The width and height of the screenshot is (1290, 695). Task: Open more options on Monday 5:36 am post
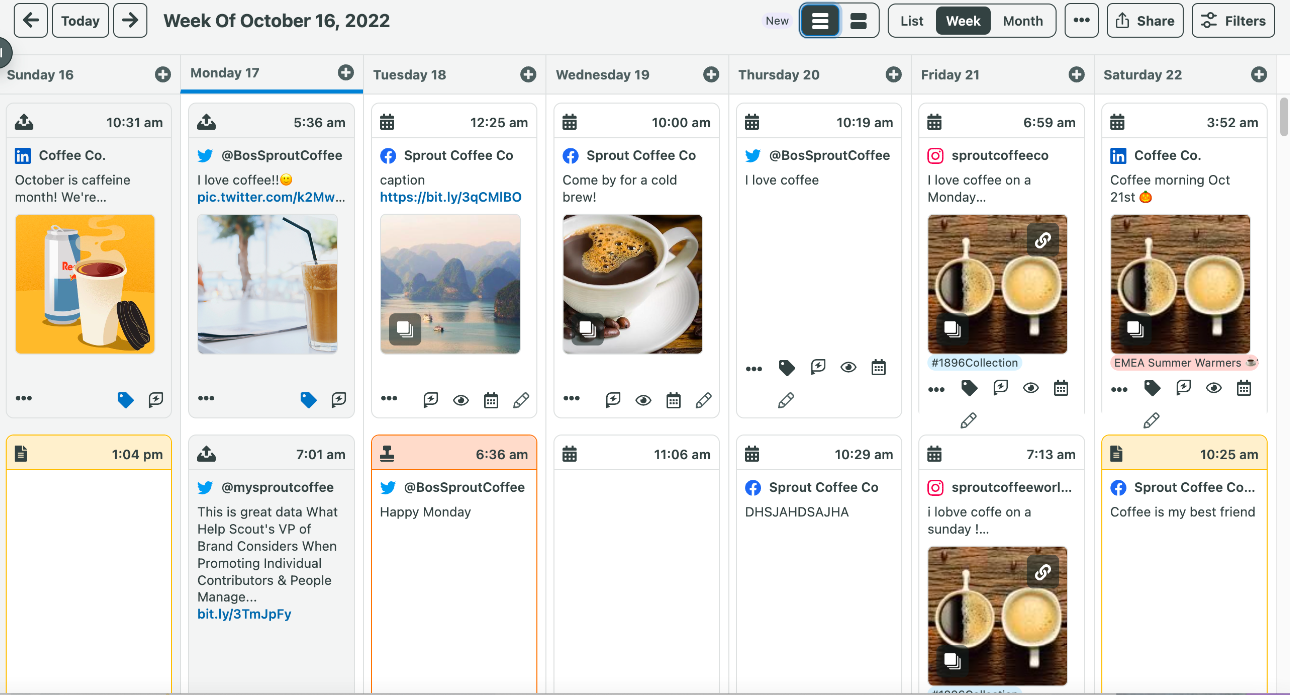point(206,399)
